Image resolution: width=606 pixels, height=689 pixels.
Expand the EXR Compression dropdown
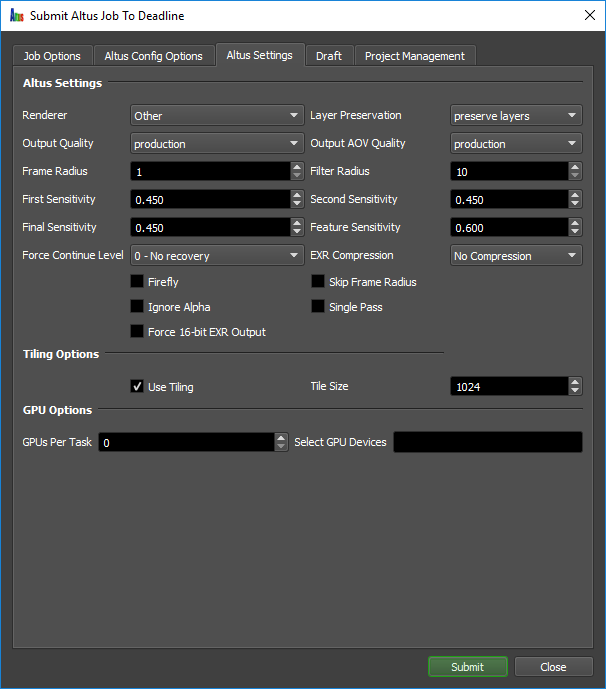point(516,256)
